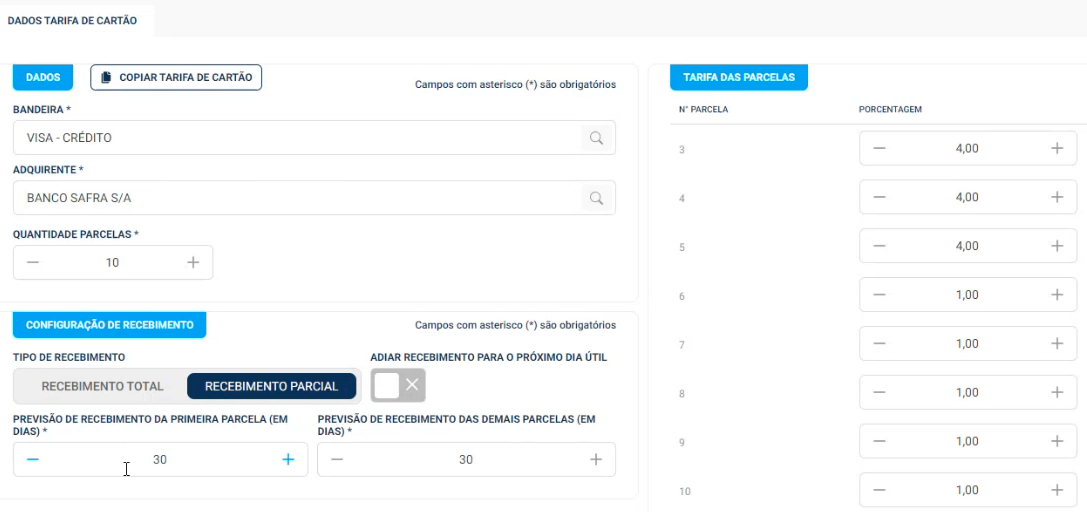
Task: Increase Quantidade Parcelas with plus icon
Action: coord(193,263)
